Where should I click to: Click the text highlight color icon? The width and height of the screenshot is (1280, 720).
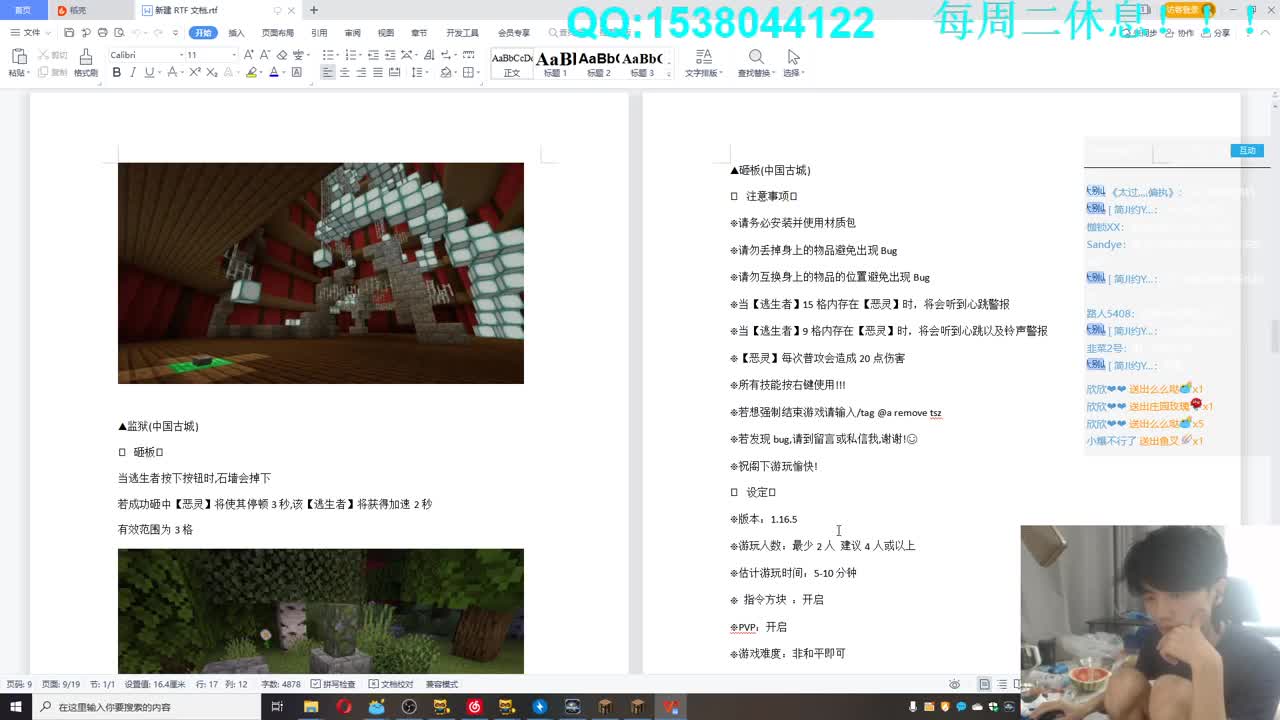click(x=251, y=73)
